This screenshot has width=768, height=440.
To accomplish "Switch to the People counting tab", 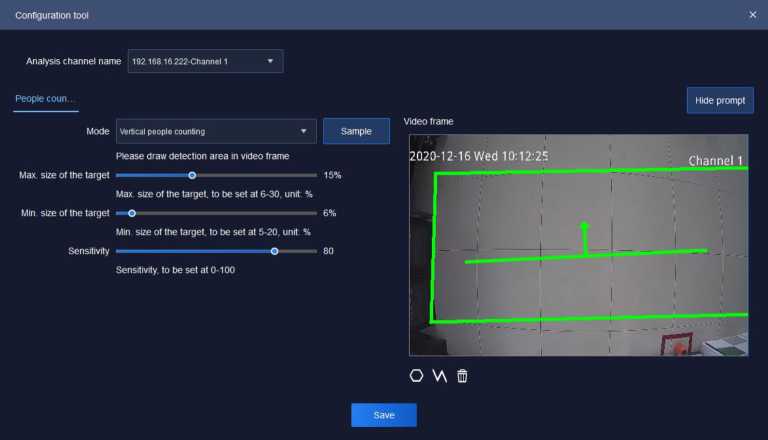I will coord(46,99).
